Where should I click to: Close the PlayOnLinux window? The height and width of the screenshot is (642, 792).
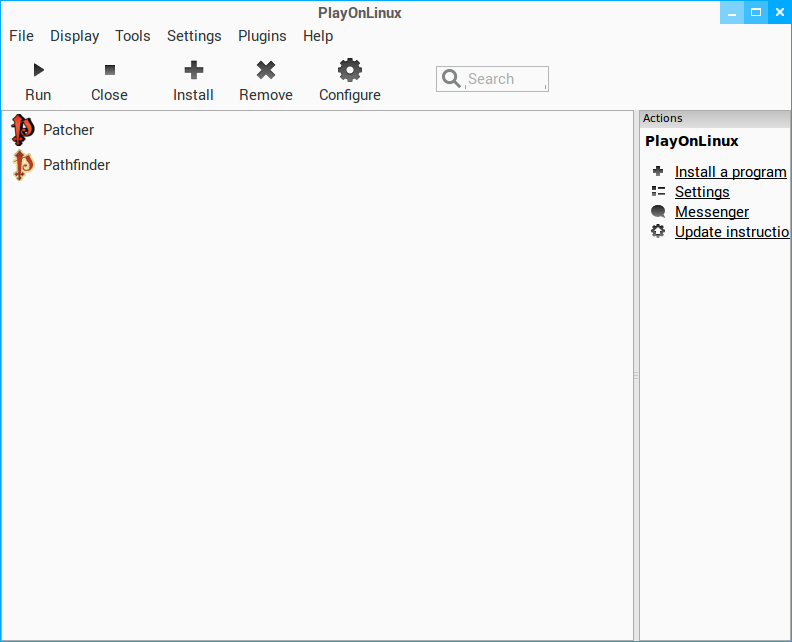pyautogui.click(x=779, y=13)
